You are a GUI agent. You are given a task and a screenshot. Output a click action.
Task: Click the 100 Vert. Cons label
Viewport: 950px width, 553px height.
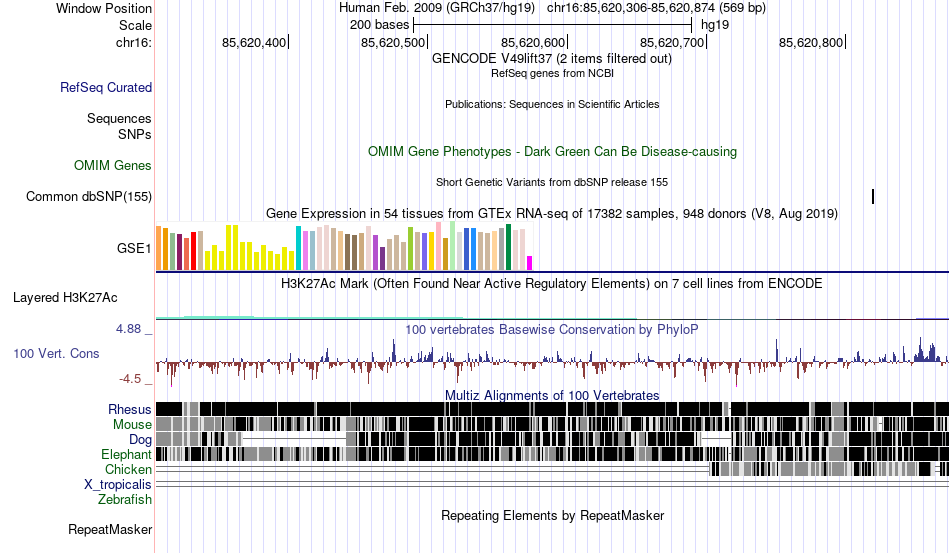56,353
